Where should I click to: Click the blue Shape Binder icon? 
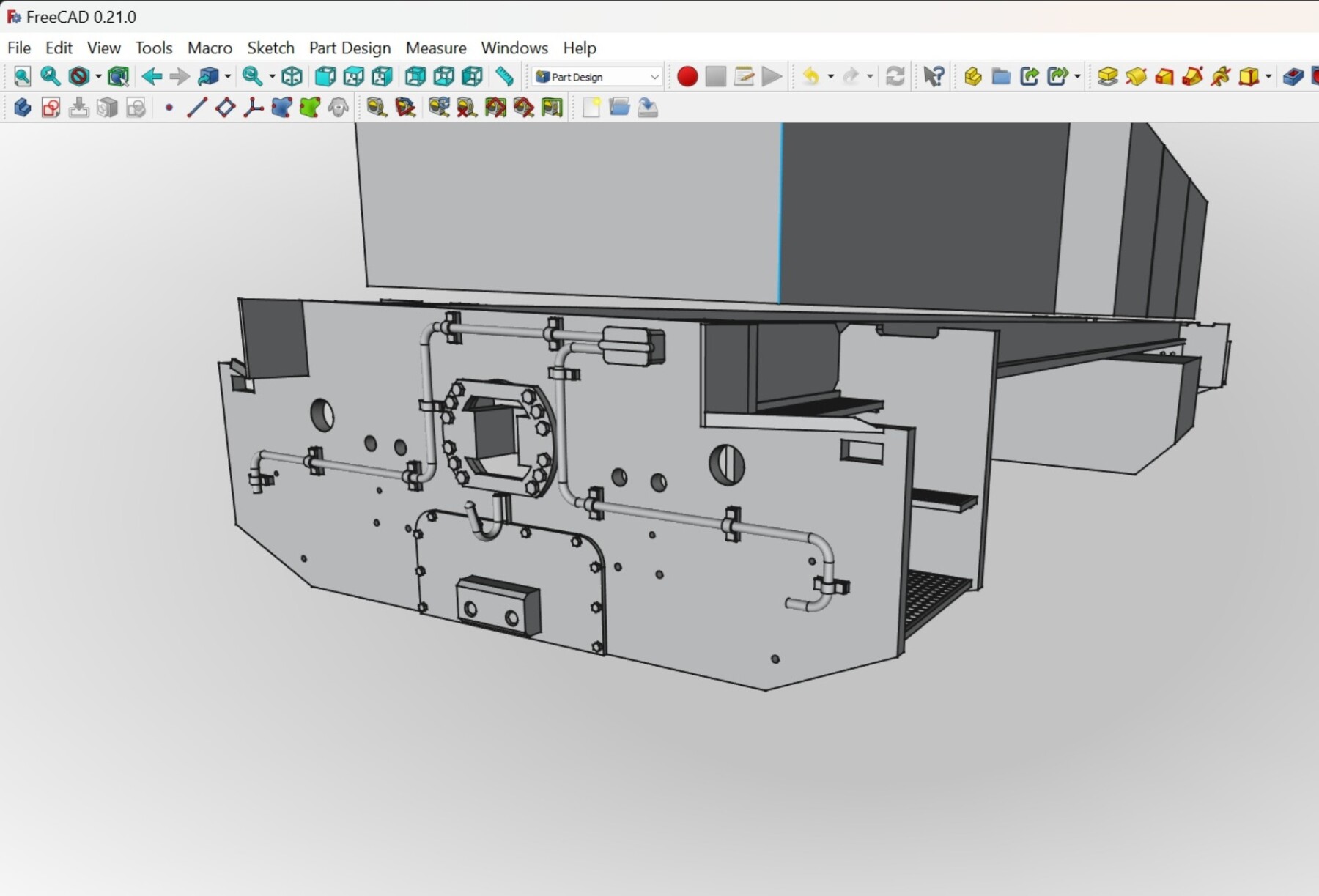(281, 108)
